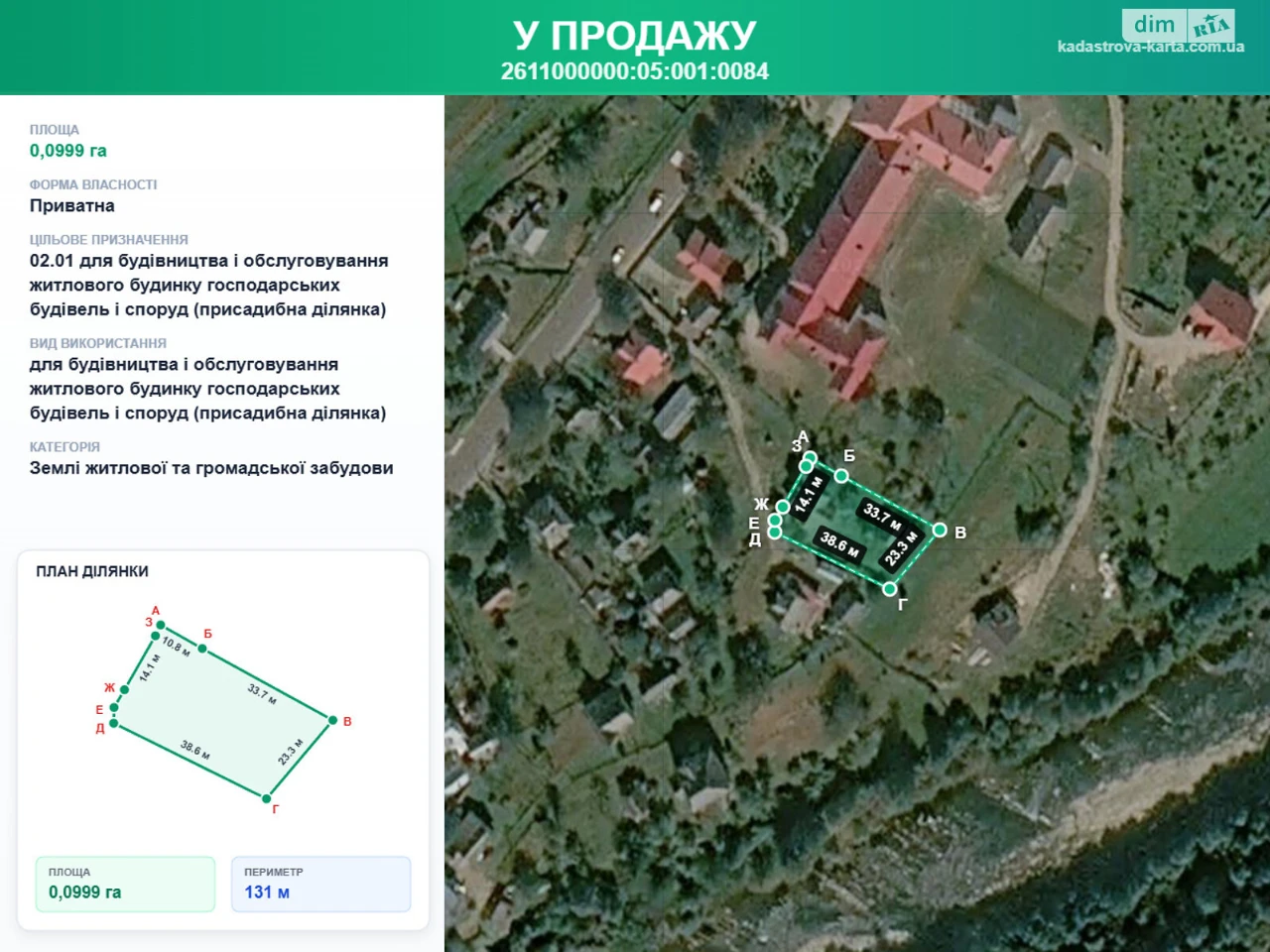The width and height of the screenshot is (1270, 952).
Task: Click the 38.6 м edge label on map
Action: point(840,544)
